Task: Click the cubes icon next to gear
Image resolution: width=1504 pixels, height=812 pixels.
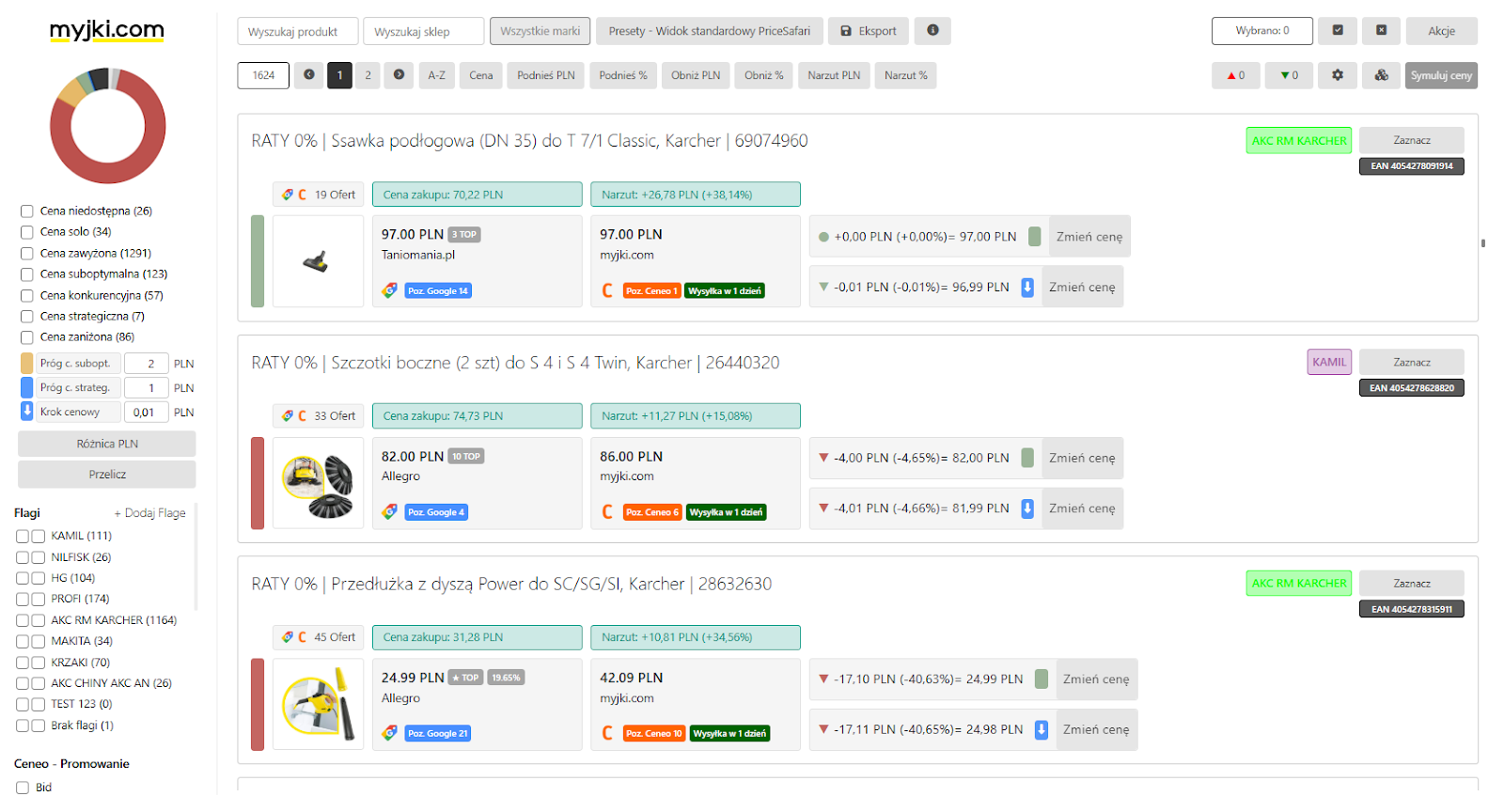Action: 1381,75
